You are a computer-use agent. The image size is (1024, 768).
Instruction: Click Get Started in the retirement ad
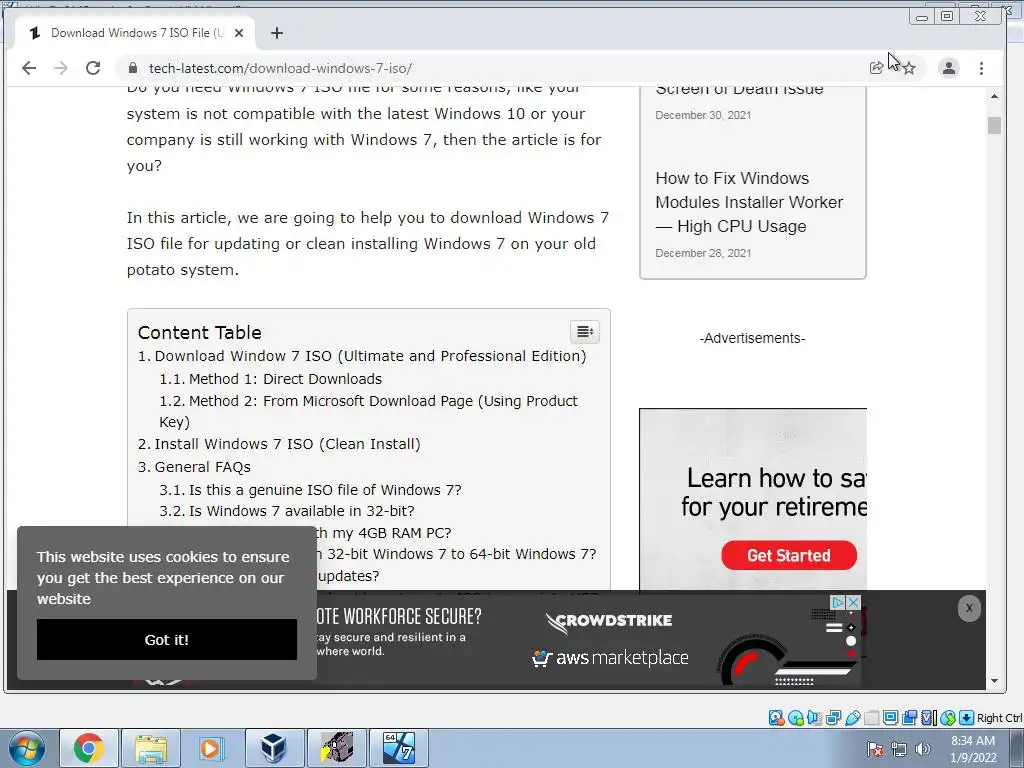789,555
